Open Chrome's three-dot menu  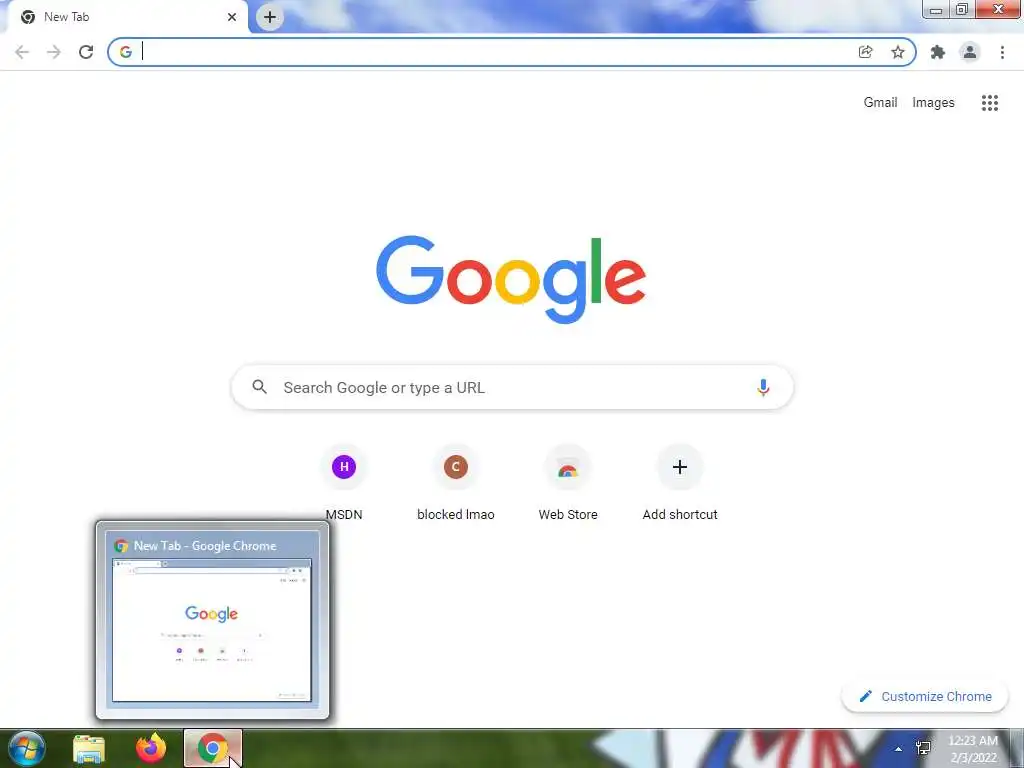[1002, 52]
